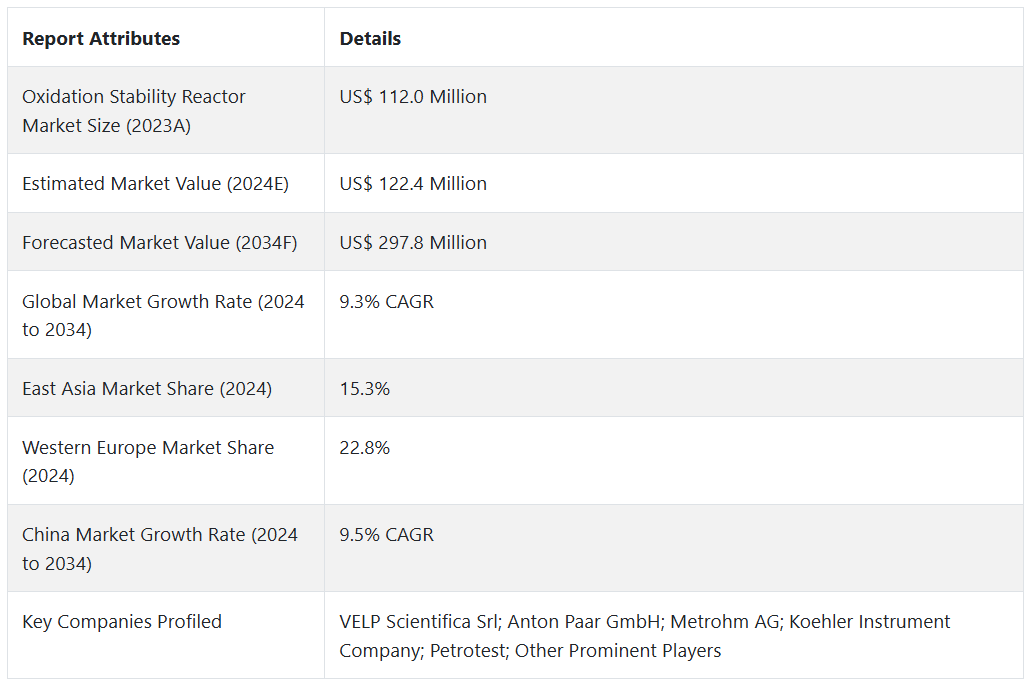Image resolution: width=1033 pixels, height=691 pixels.
Task: Click the 9.3% CAGR value
Action: 386,301
